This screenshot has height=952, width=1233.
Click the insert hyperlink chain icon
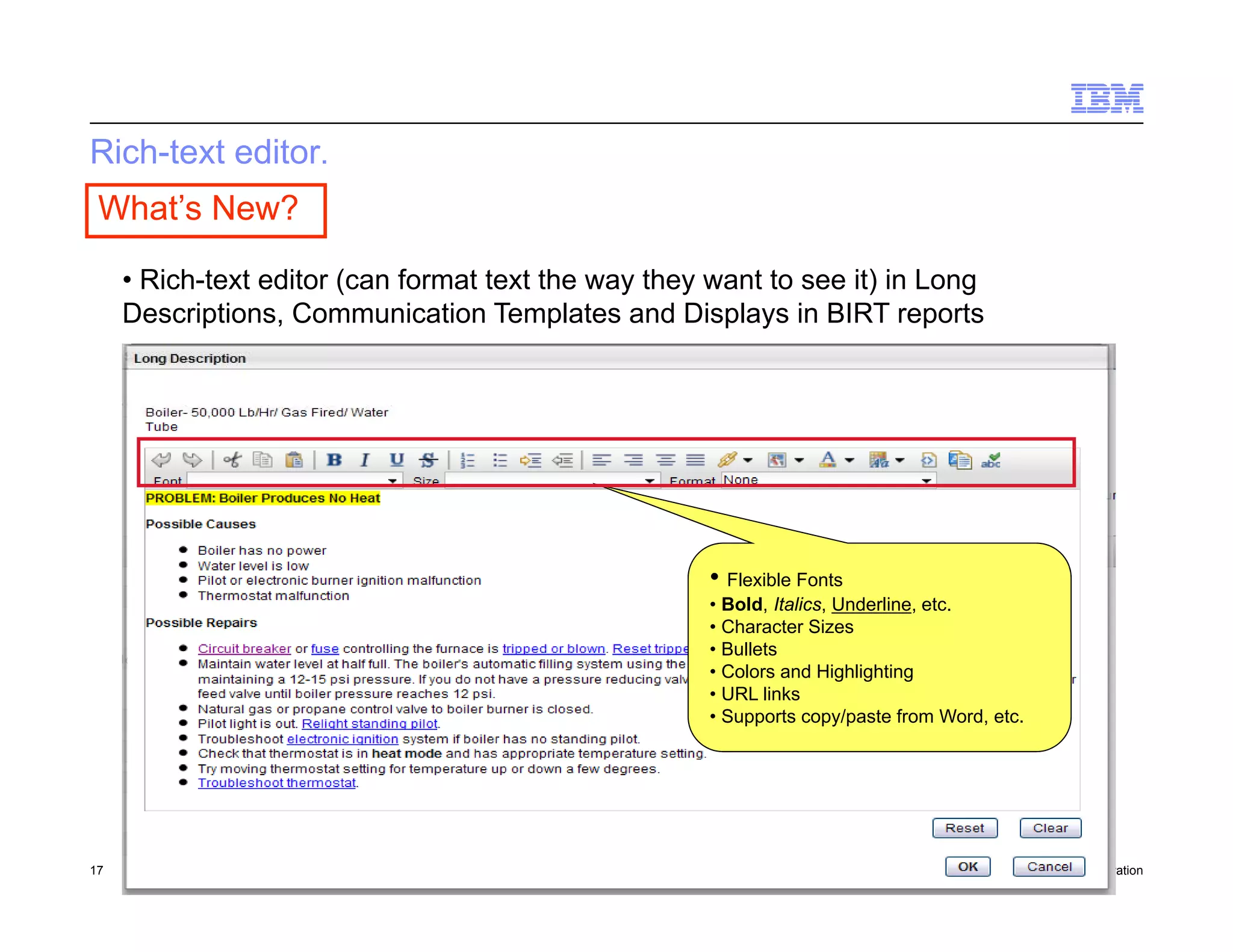pyautogui.click(x=727, y=460)
